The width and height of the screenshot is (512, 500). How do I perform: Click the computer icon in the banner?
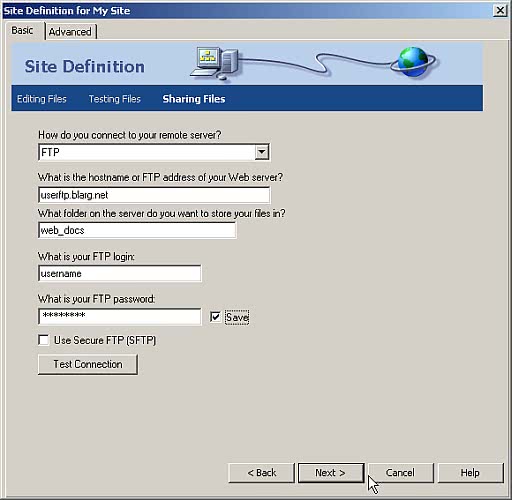point(214,63)
